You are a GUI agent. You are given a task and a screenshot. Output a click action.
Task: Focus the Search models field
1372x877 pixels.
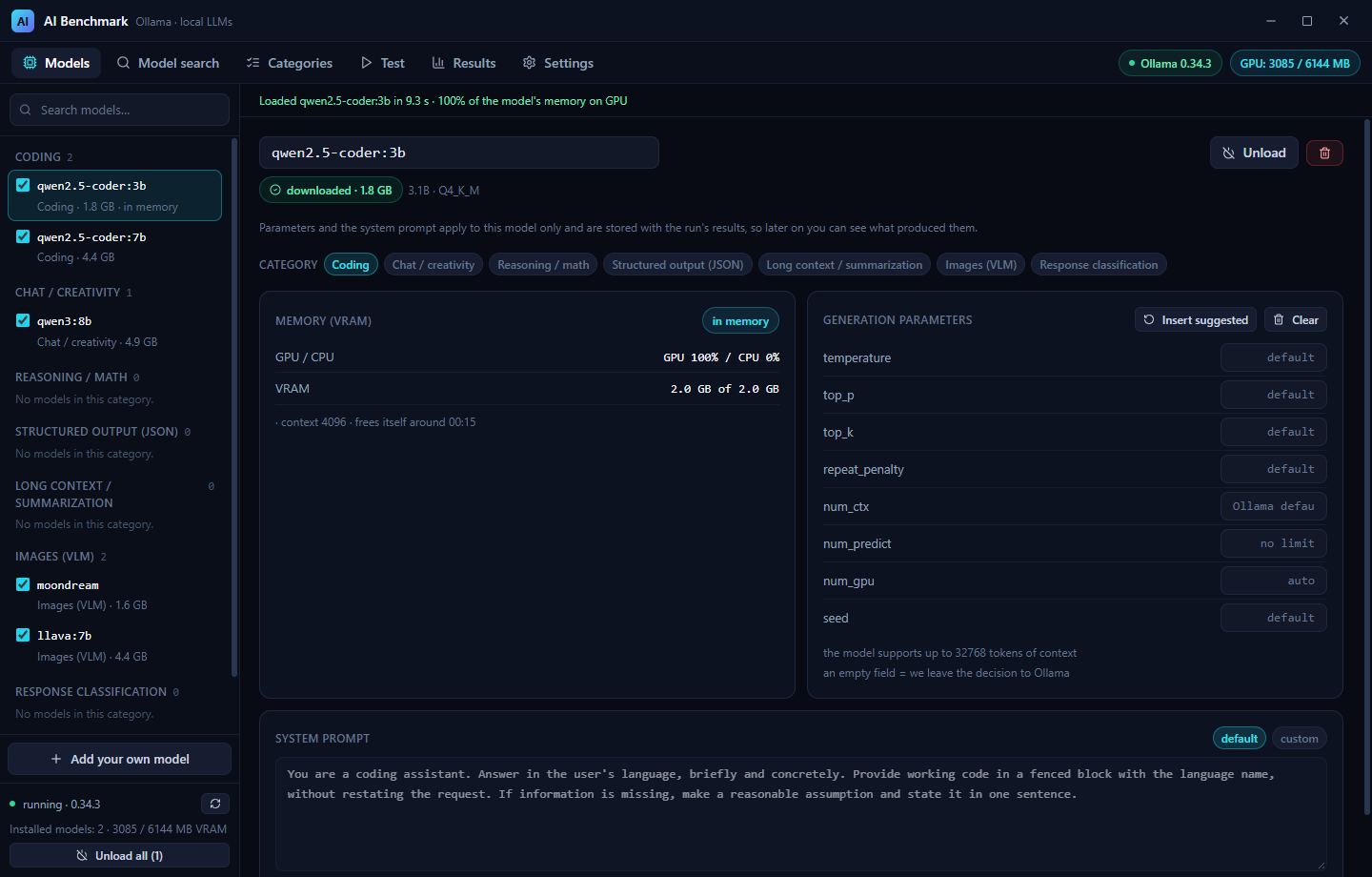point(120,110)
